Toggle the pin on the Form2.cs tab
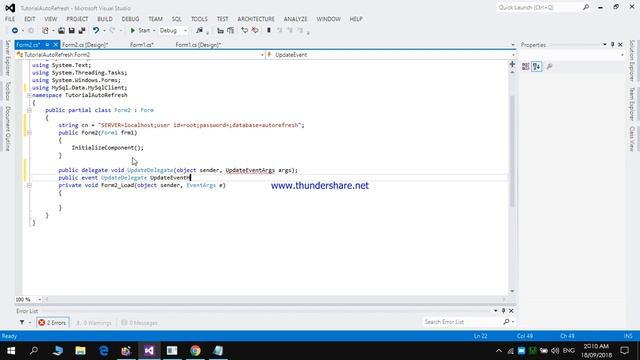 (47, 45)
